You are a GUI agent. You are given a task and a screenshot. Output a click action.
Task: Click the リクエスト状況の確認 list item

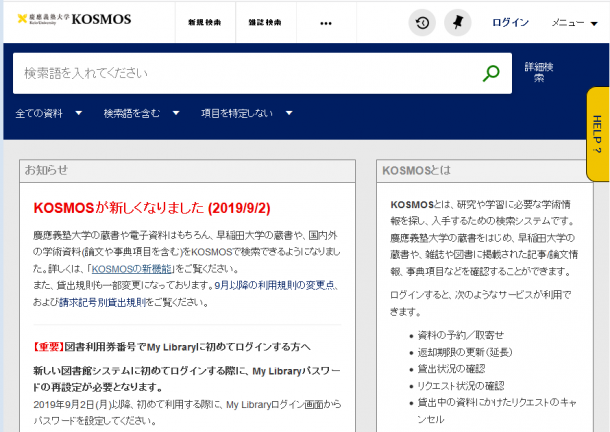[x=461, y=386]
